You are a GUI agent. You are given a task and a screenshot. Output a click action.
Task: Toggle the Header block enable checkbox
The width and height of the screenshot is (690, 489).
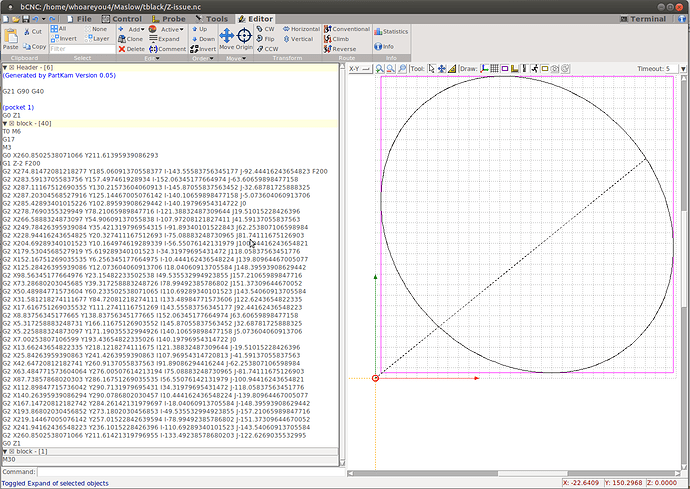point(12,68)
